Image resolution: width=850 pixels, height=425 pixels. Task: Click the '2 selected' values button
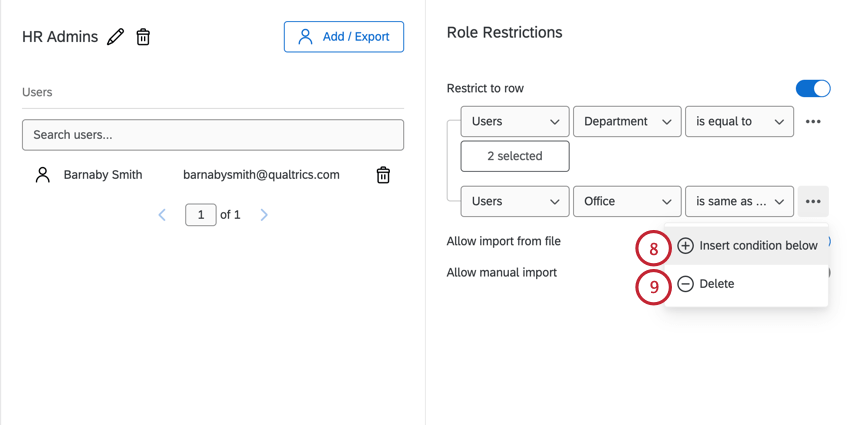point(514,156)
